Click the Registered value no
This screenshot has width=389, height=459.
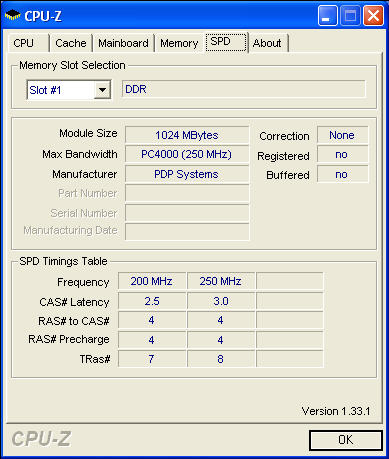click(343, 154)
